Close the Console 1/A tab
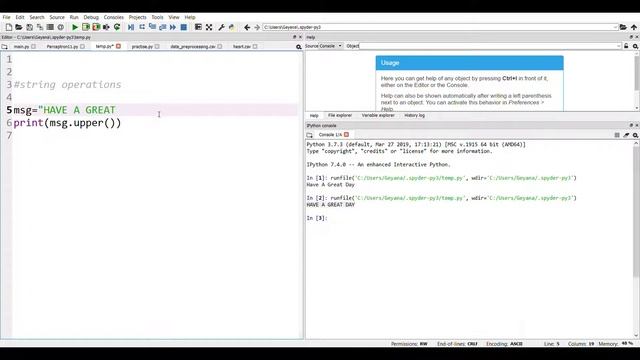Viewport: 640px width, 360px height. pyautogui.click(x=347, y=134)
